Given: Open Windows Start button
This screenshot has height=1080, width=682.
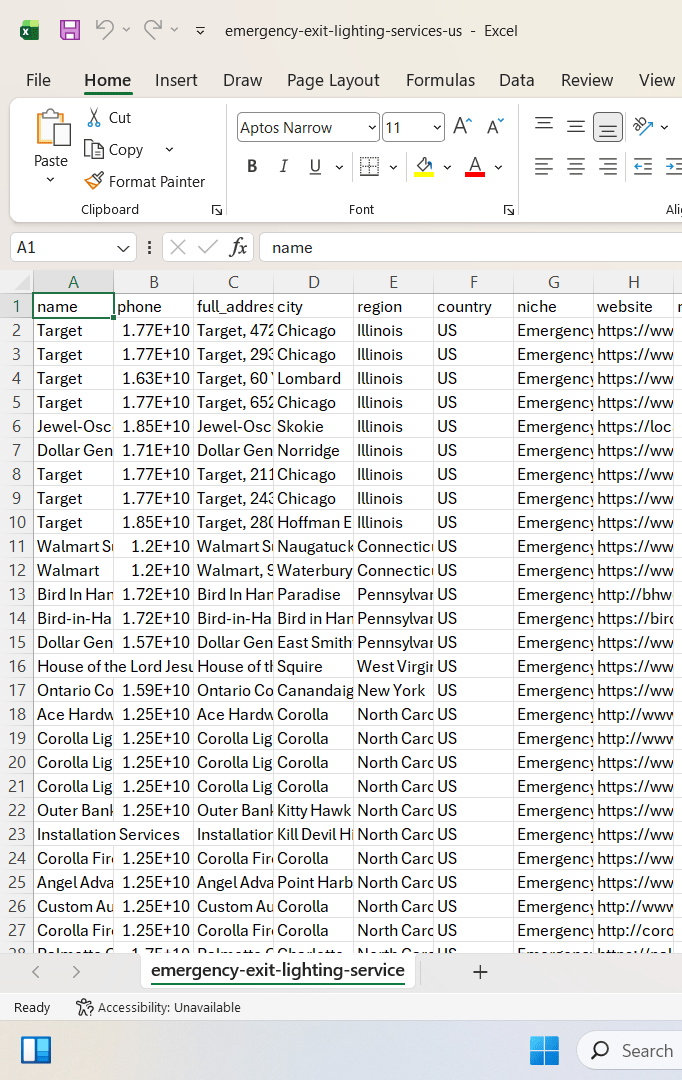Looking at the screenshot, I should pyautogui.click(x=544, y=1050).
